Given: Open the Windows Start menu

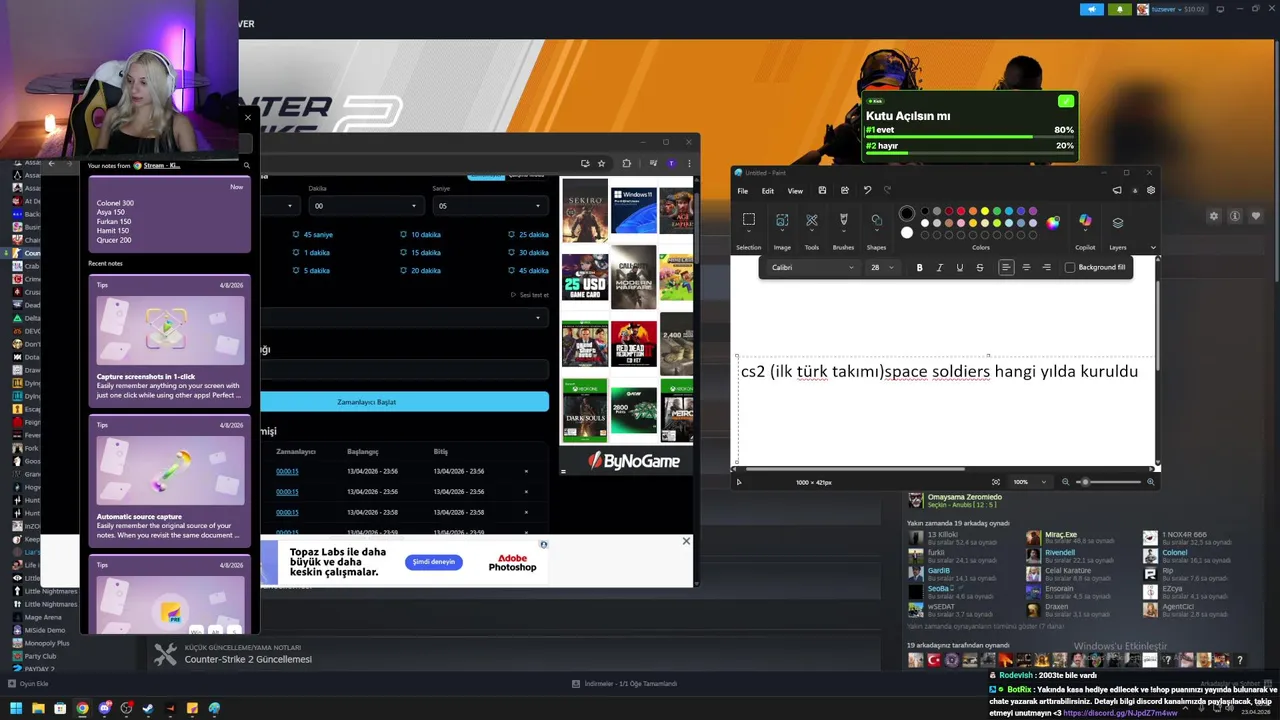Looking at the screenshot, I should tap(16, 709).
